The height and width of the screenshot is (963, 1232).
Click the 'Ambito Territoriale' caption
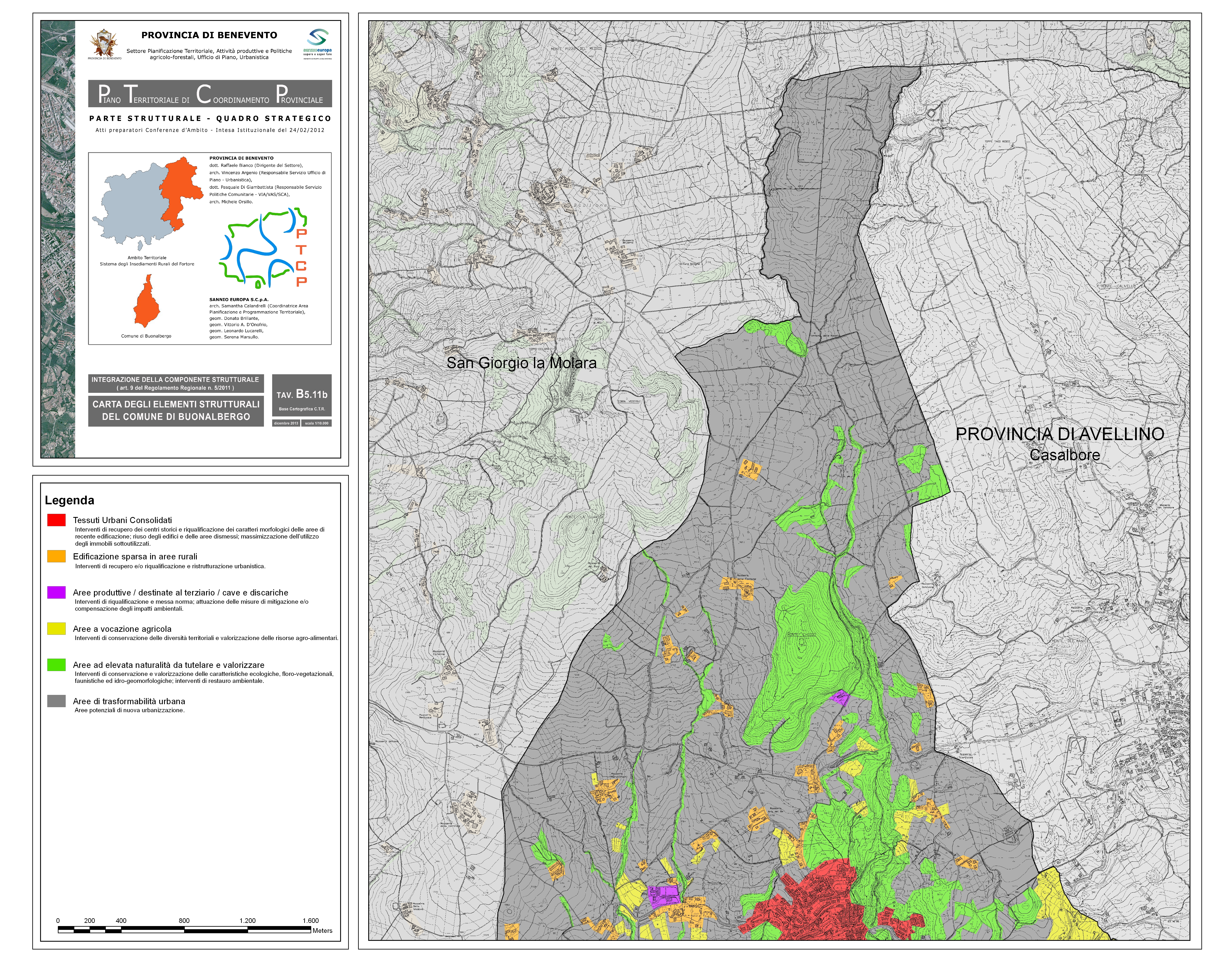click(147, 258)
